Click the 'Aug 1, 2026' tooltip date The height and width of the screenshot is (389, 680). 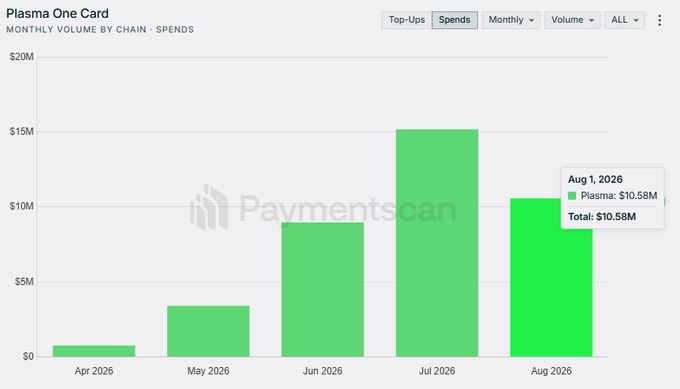pyautogui.click(x=595, y=179)
